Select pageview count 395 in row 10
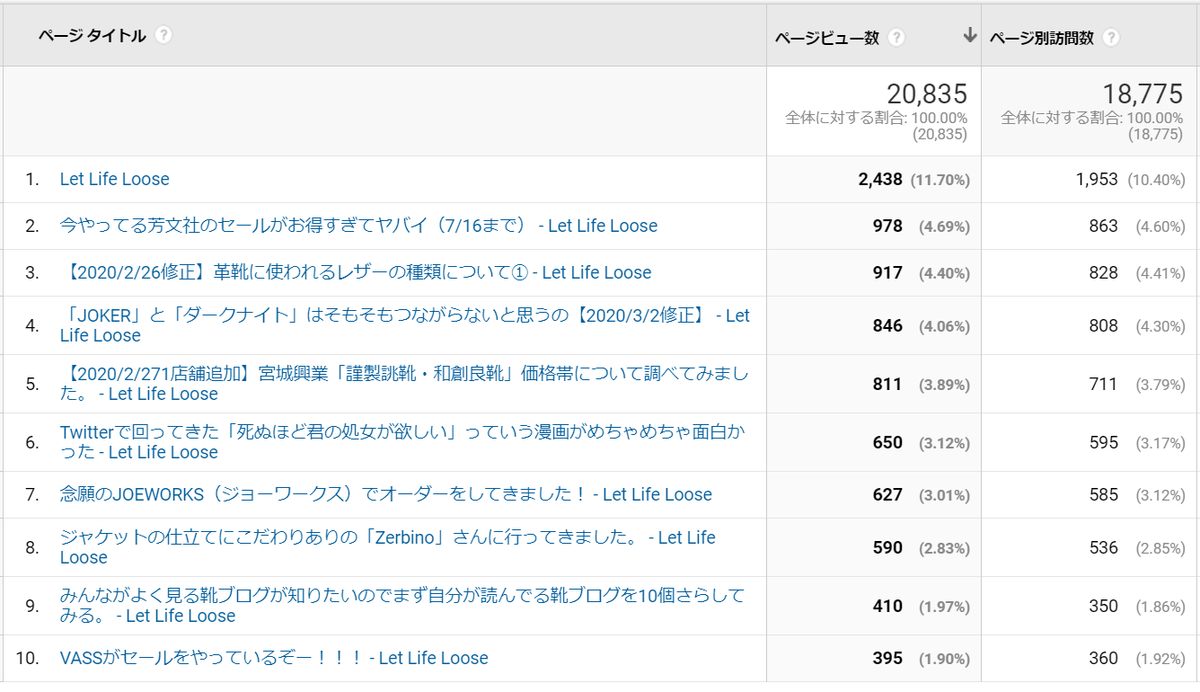Screen dimensions: 1200x692 tap(888, 659)
